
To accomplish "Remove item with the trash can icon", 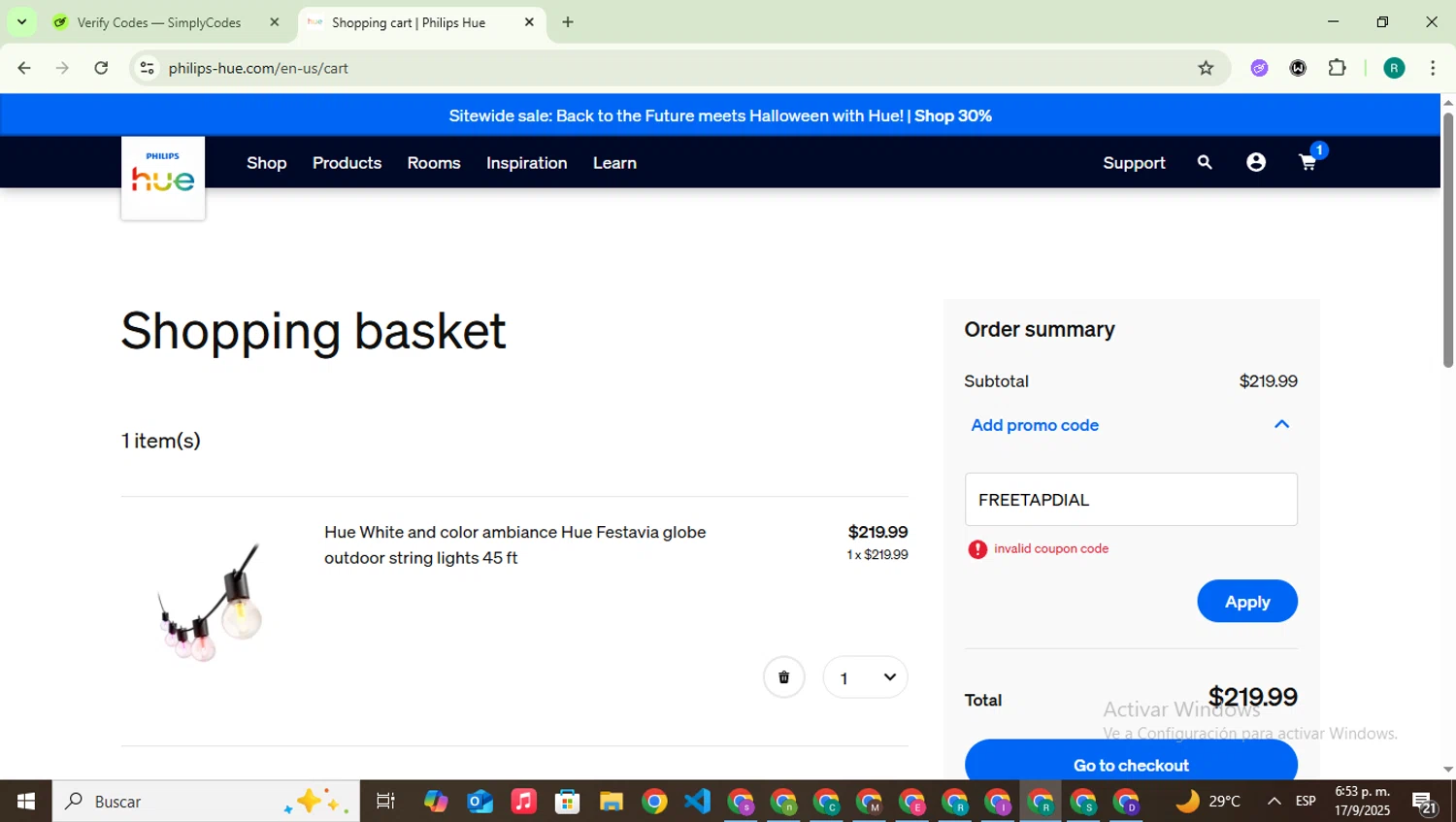I will pyautogui.click(x=784, y=677).
